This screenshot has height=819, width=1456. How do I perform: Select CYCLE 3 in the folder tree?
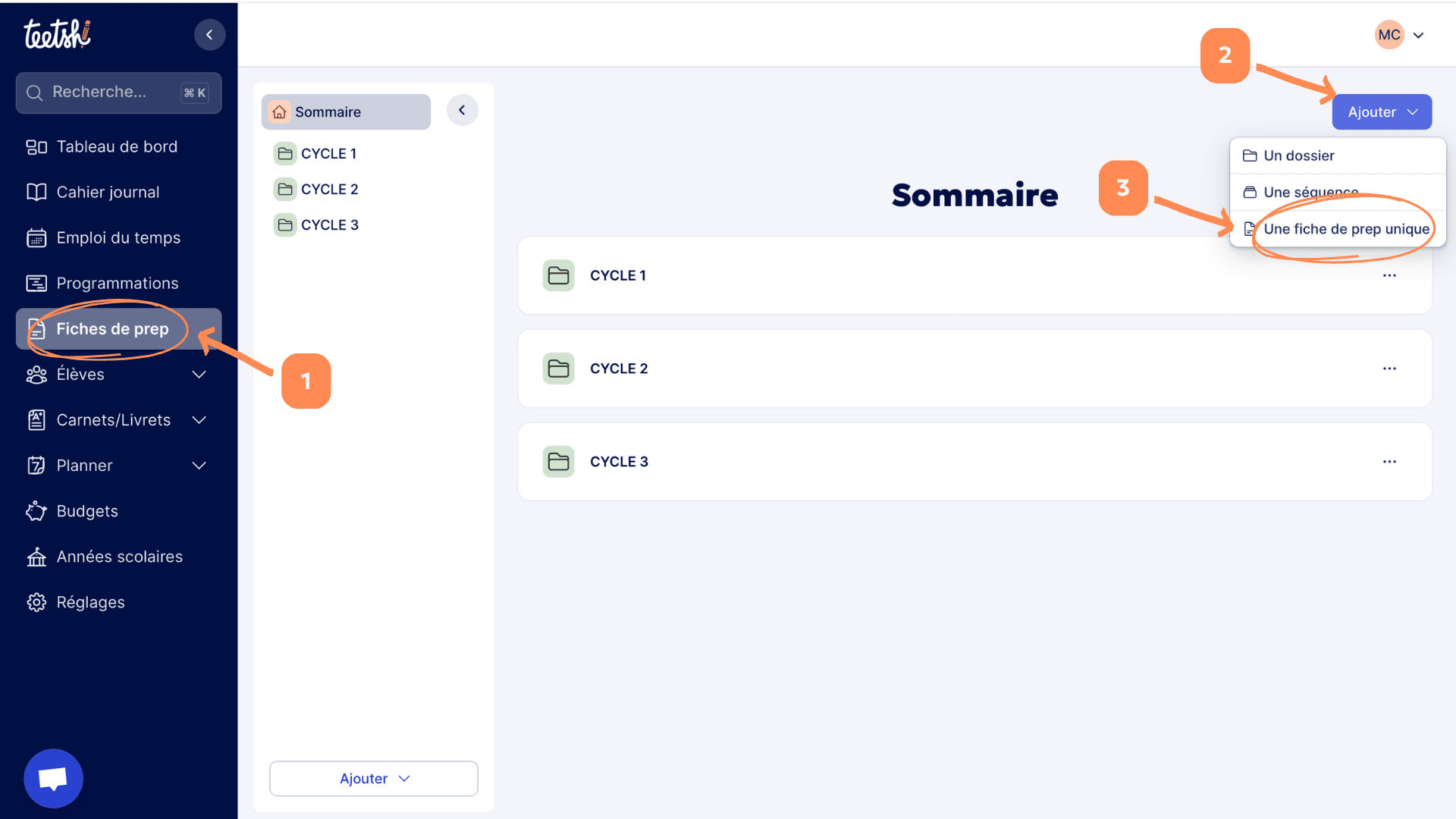pyautogui.click(x=329, y=225)
